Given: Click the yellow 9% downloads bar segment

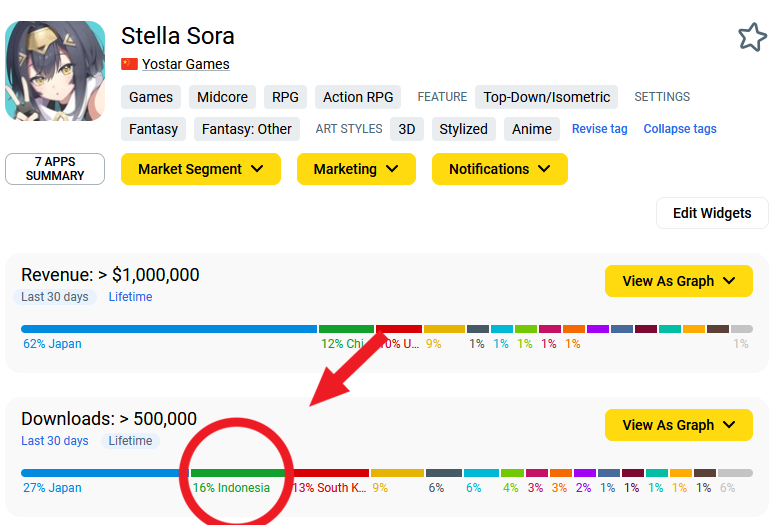Looking at the screenshot, I should (397, 473).
